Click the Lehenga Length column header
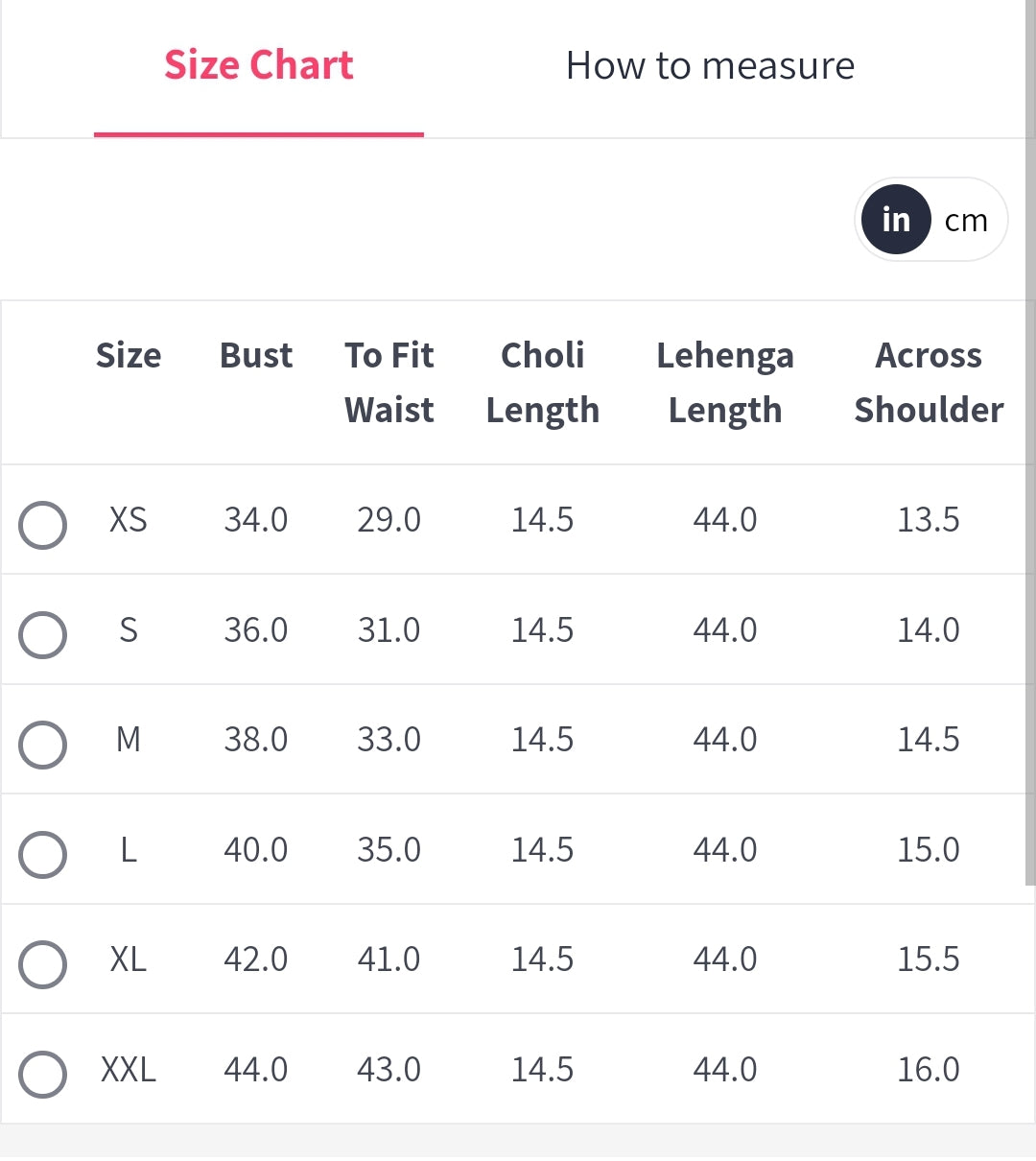 tap(725, 383)
